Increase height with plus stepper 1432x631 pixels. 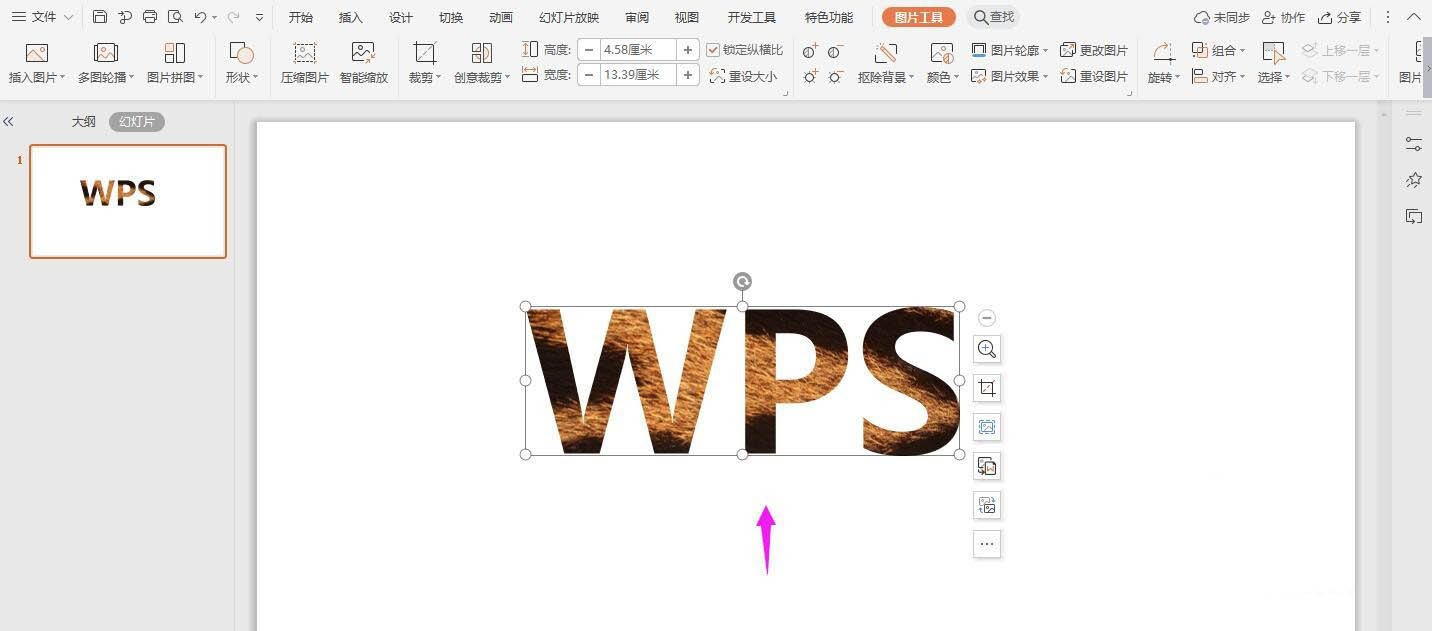[688, 50]
